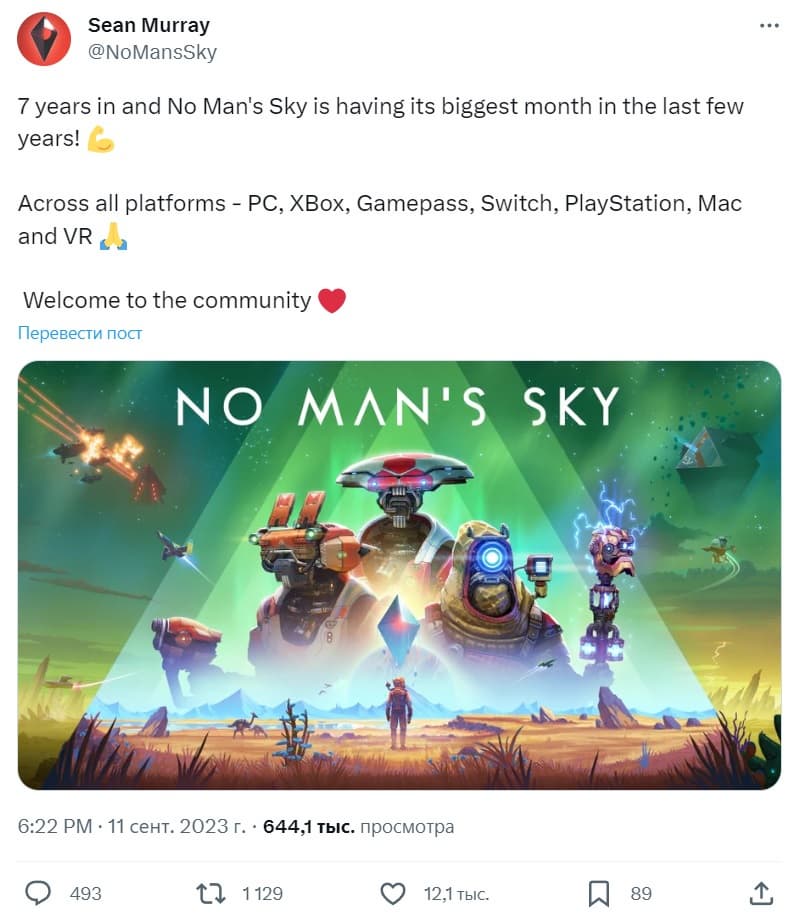Viewport: 798px width, 923px height.
Task: Click the retweet arrows icon
Action: pos(211,894)
